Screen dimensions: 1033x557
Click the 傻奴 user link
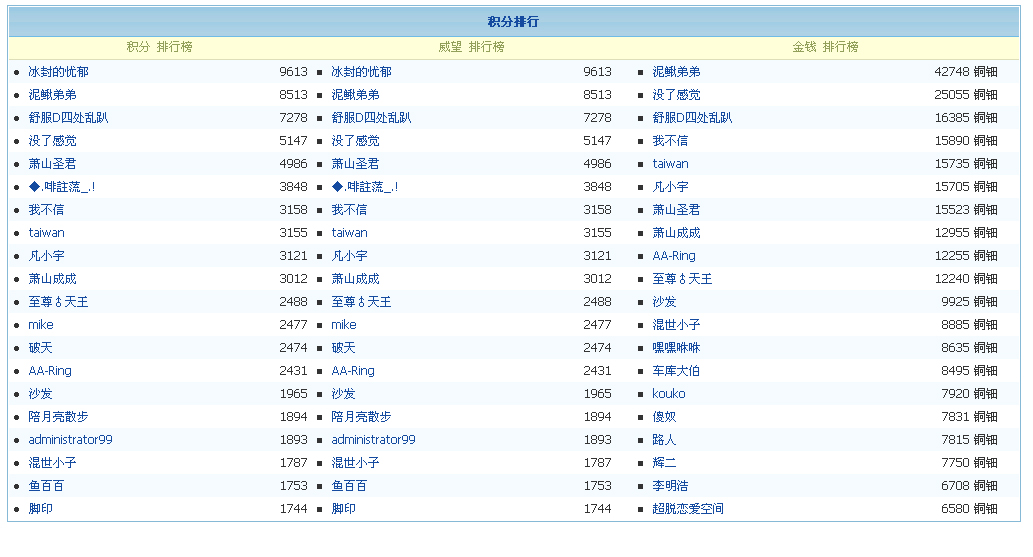(664, 417)
